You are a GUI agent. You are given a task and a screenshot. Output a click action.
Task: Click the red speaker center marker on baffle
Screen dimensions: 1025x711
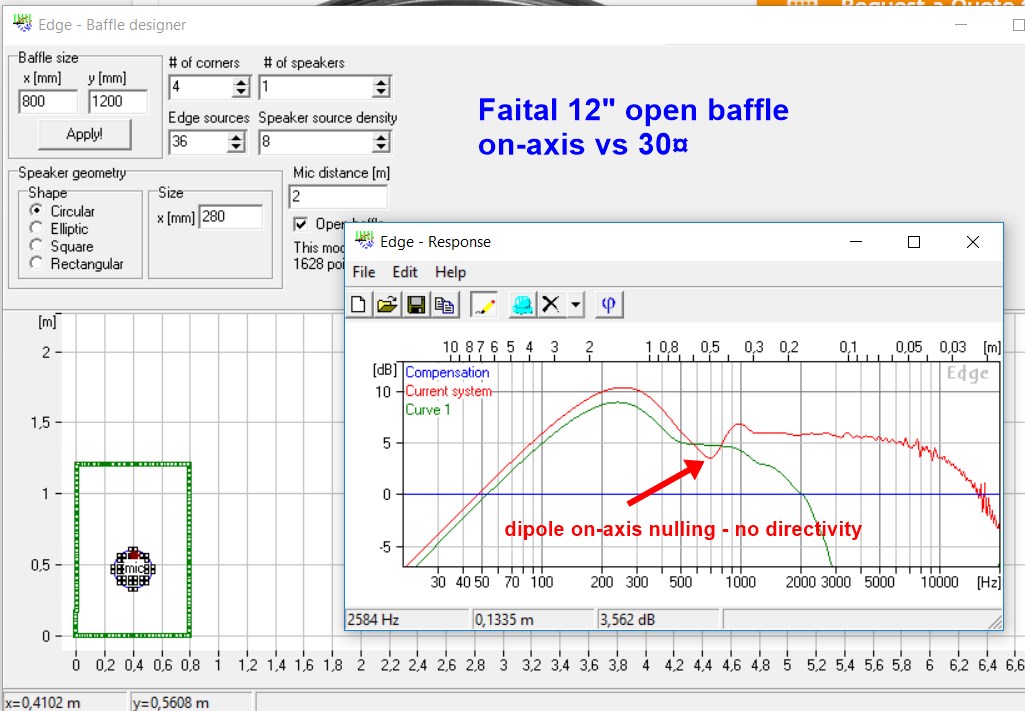[x=133, y=554]
